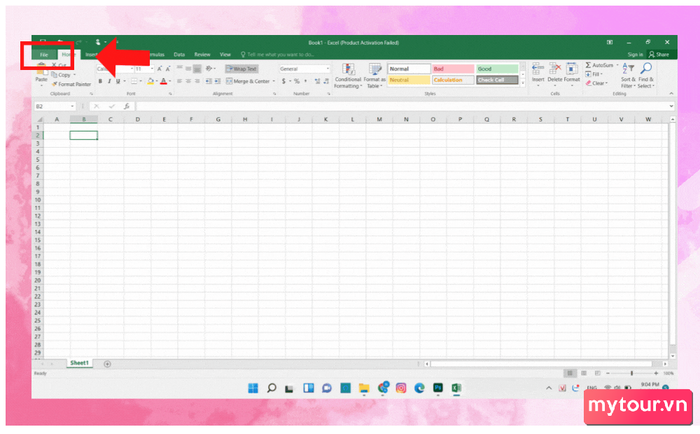This screenshot has height=434, width=700.
Task: Click the Middle Align icon
Action: pos(188,69)
